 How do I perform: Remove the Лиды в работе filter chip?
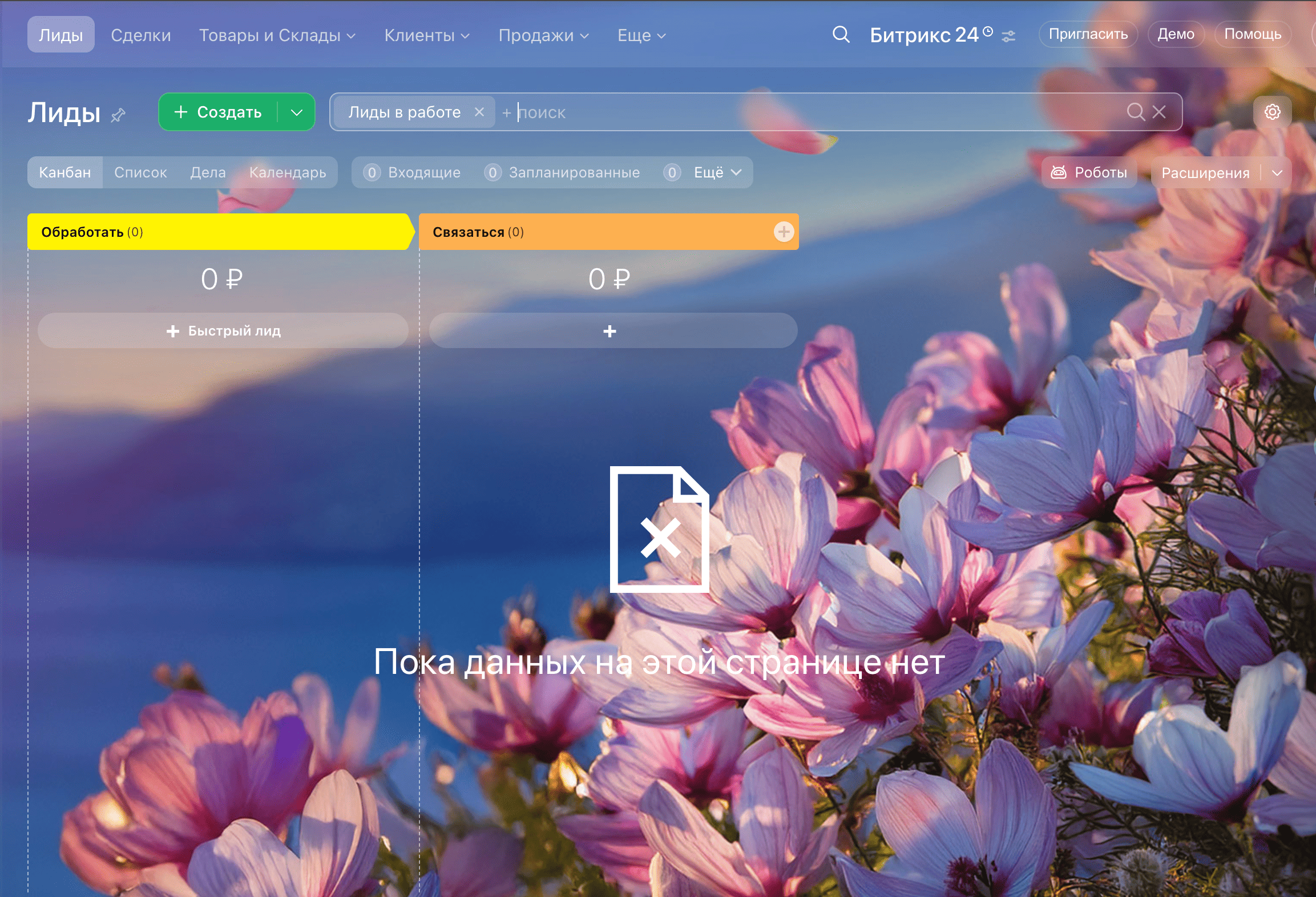pyautogui.click(x=479, y=112)
